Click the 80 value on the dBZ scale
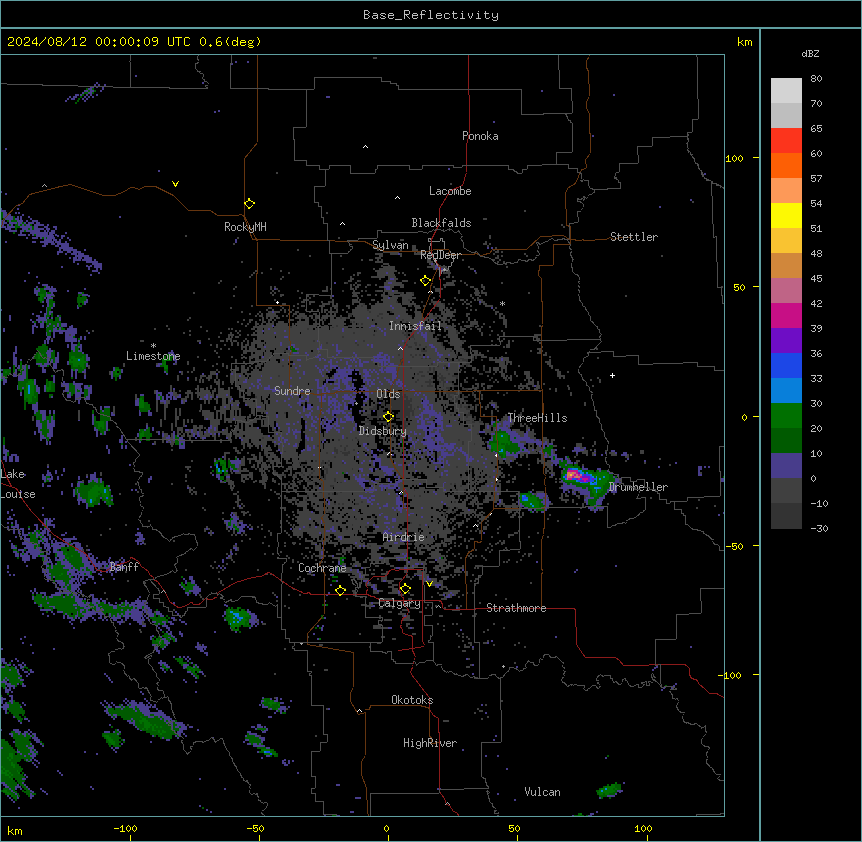 coord(816,79)
